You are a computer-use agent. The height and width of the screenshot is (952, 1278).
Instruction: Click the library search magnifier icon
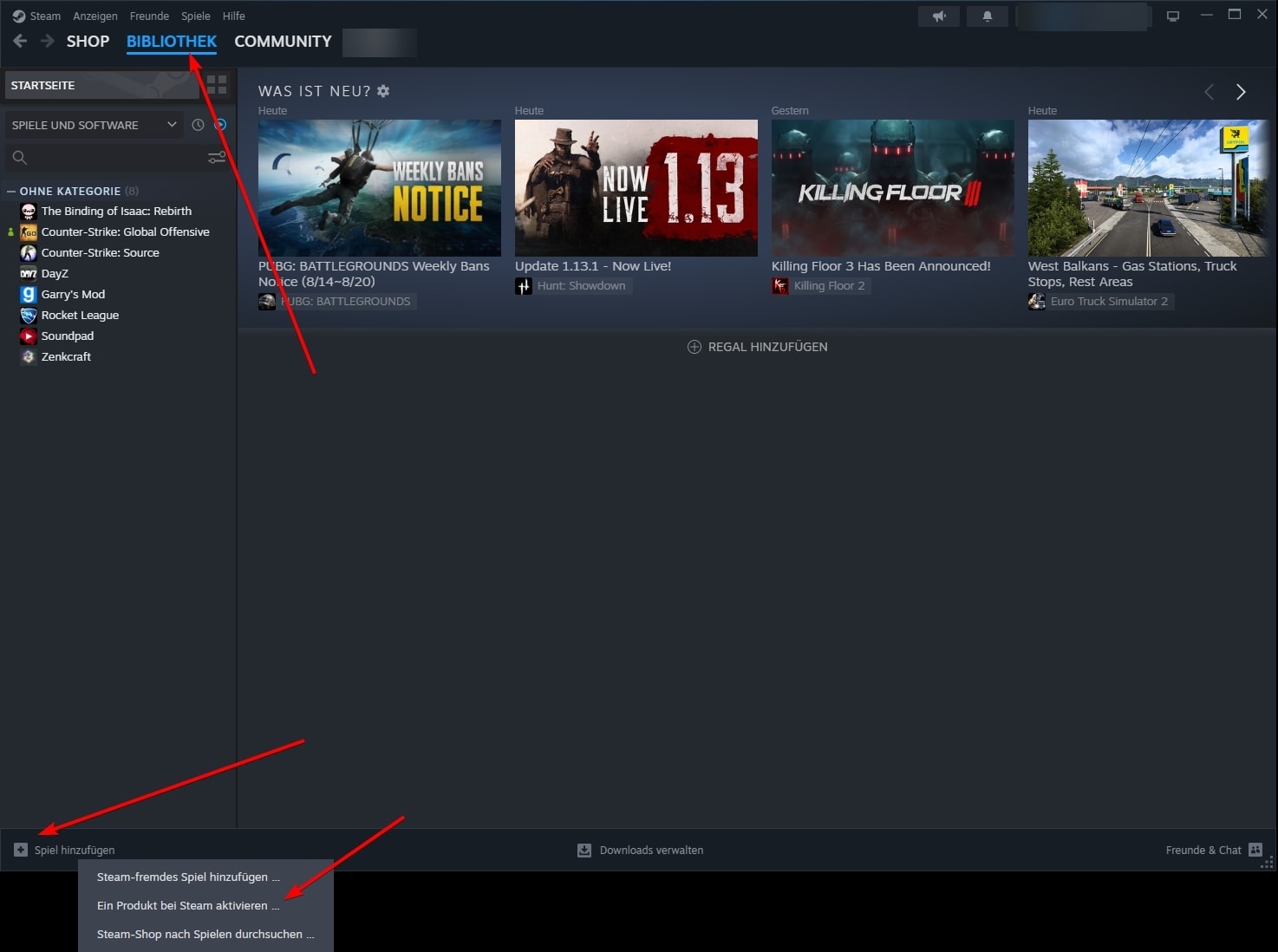(20, 157)
